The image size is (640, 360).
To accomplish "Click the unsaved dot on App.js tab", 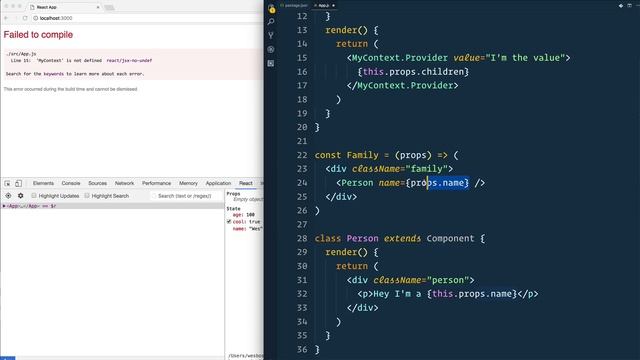I will 333,6.
